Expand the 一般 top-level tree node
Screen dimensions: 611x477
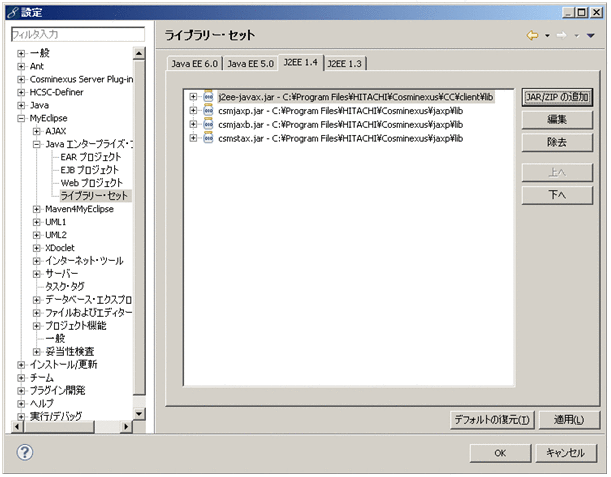[x=21, y=53]
